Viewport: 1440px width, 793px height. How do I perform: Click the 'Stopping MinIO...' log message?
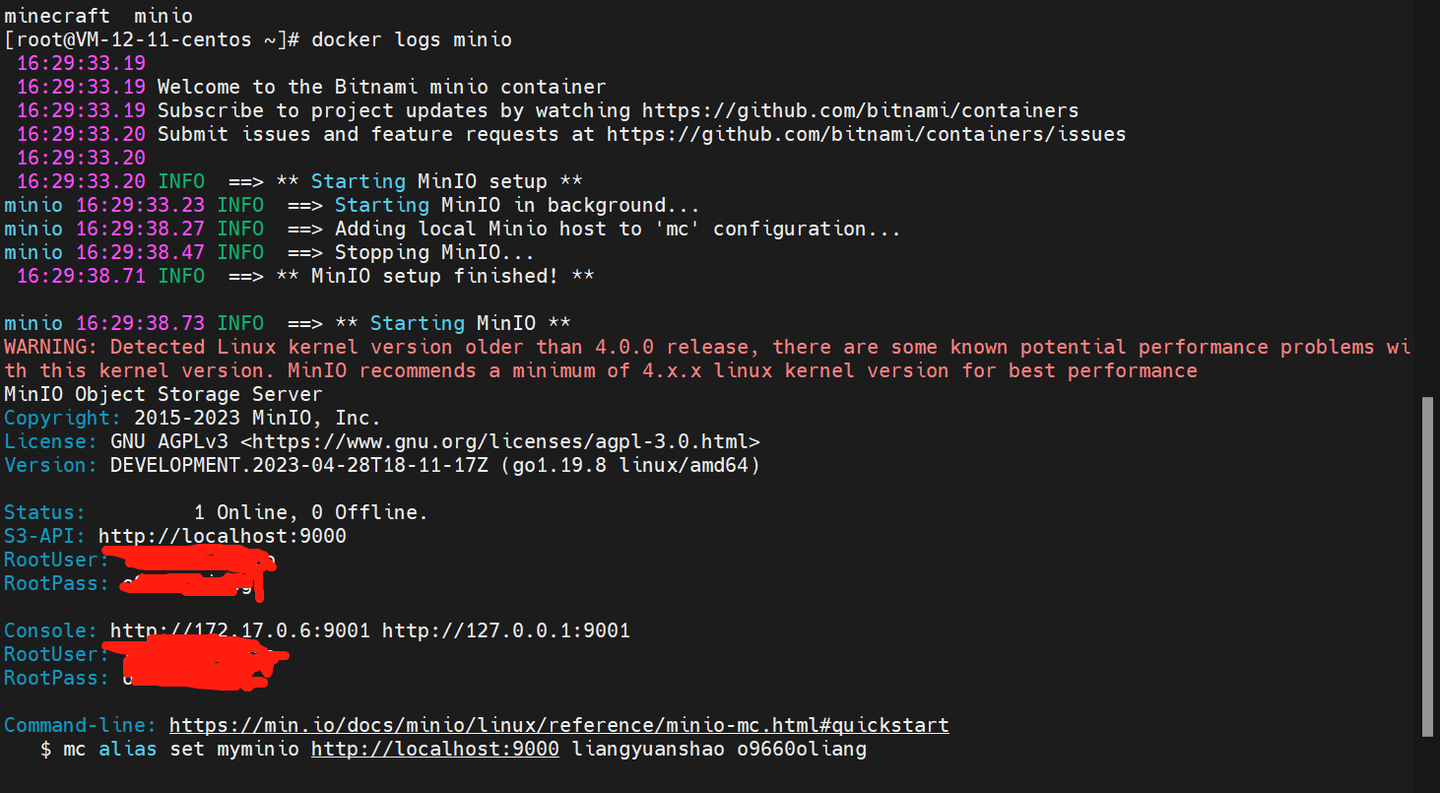(435, 252)
